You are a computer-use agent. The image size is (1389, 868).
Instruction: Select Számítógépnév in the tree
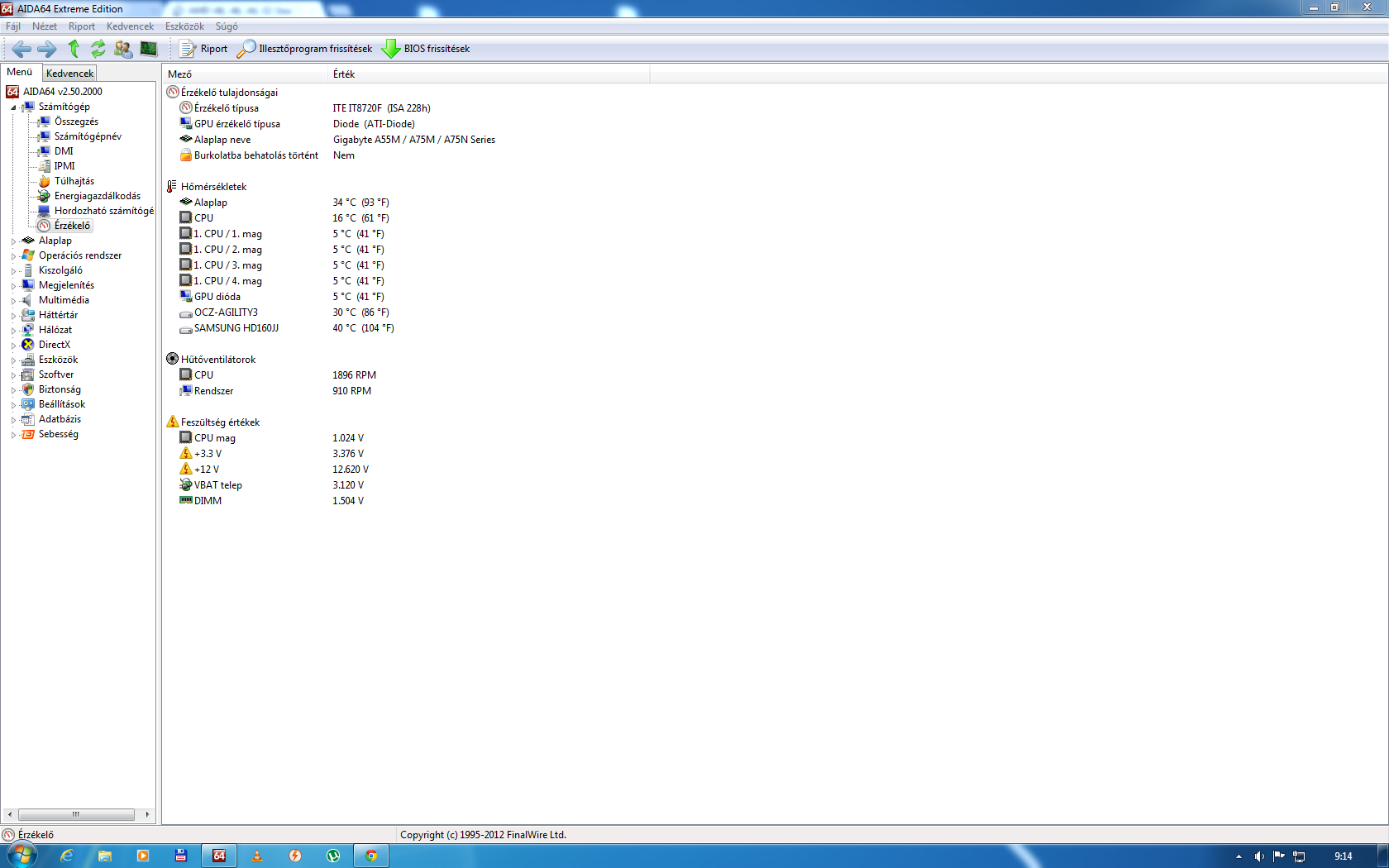(88, 136)
